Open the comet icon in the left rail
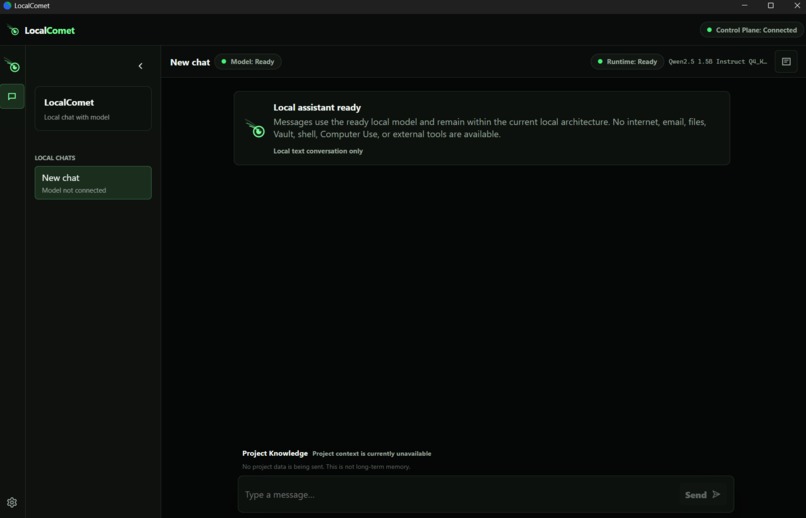Image resolution: width=806 pixels, height=518 pixels. pyautogui.click(x=12, y=66)
